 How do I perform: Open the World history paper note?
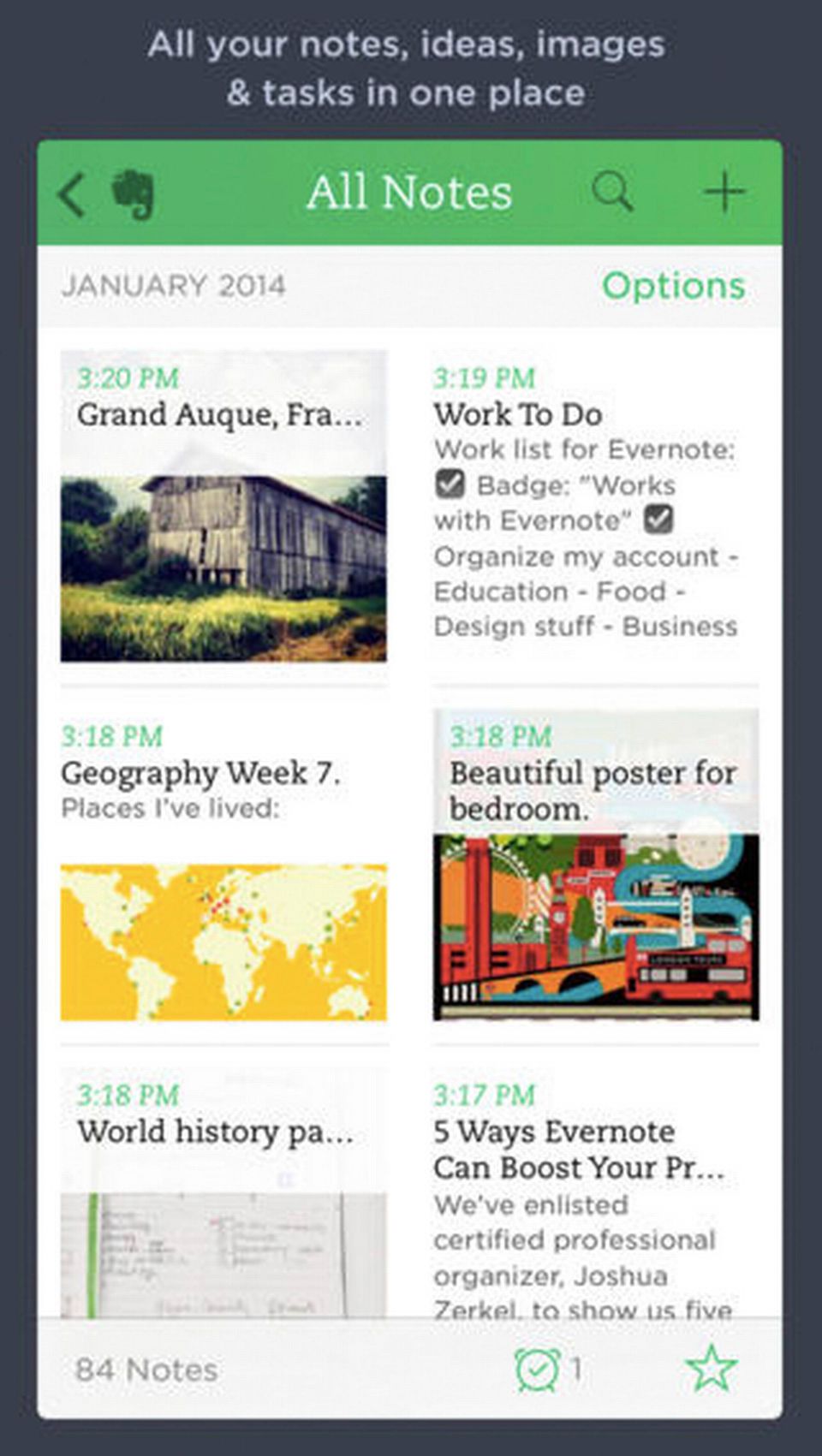[x=215, y=1132]
